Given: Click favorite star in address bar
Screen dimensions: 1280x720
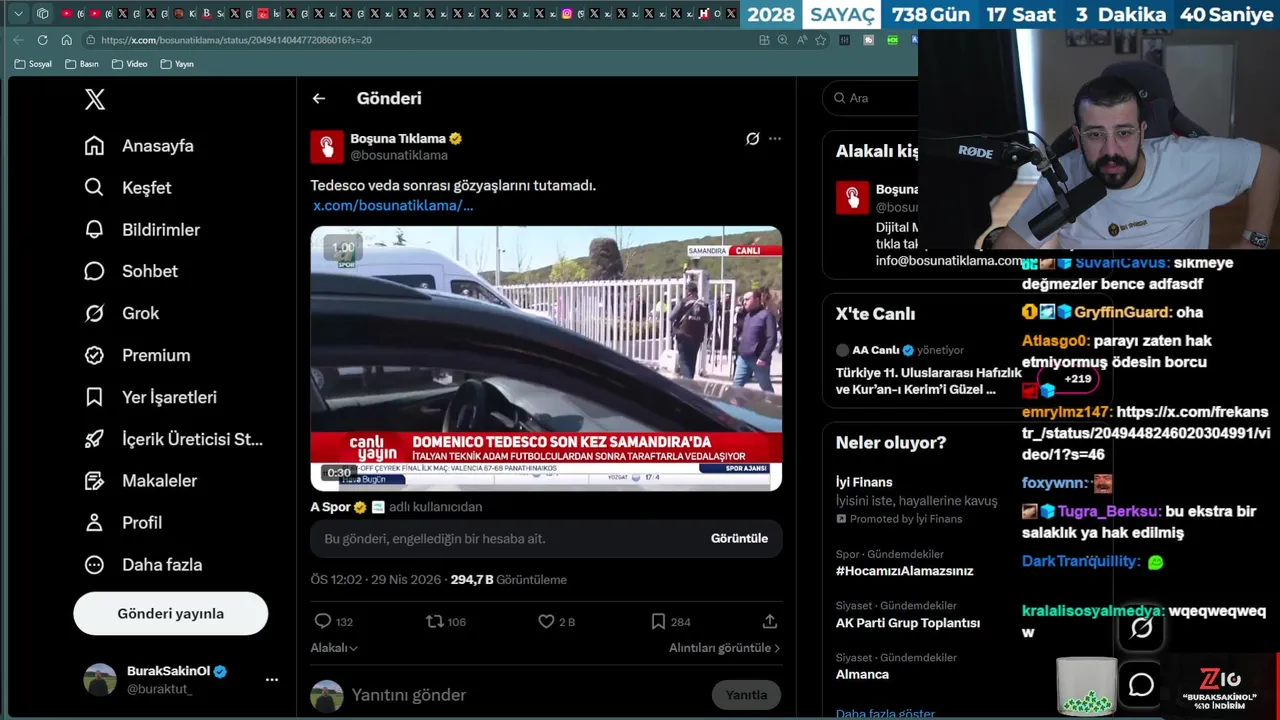Looking at the screenshot, I should click(821, 40).
